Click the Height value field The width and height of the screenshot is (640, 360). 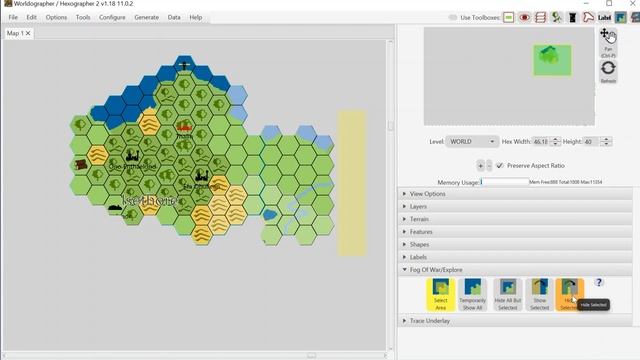(592, 142)
